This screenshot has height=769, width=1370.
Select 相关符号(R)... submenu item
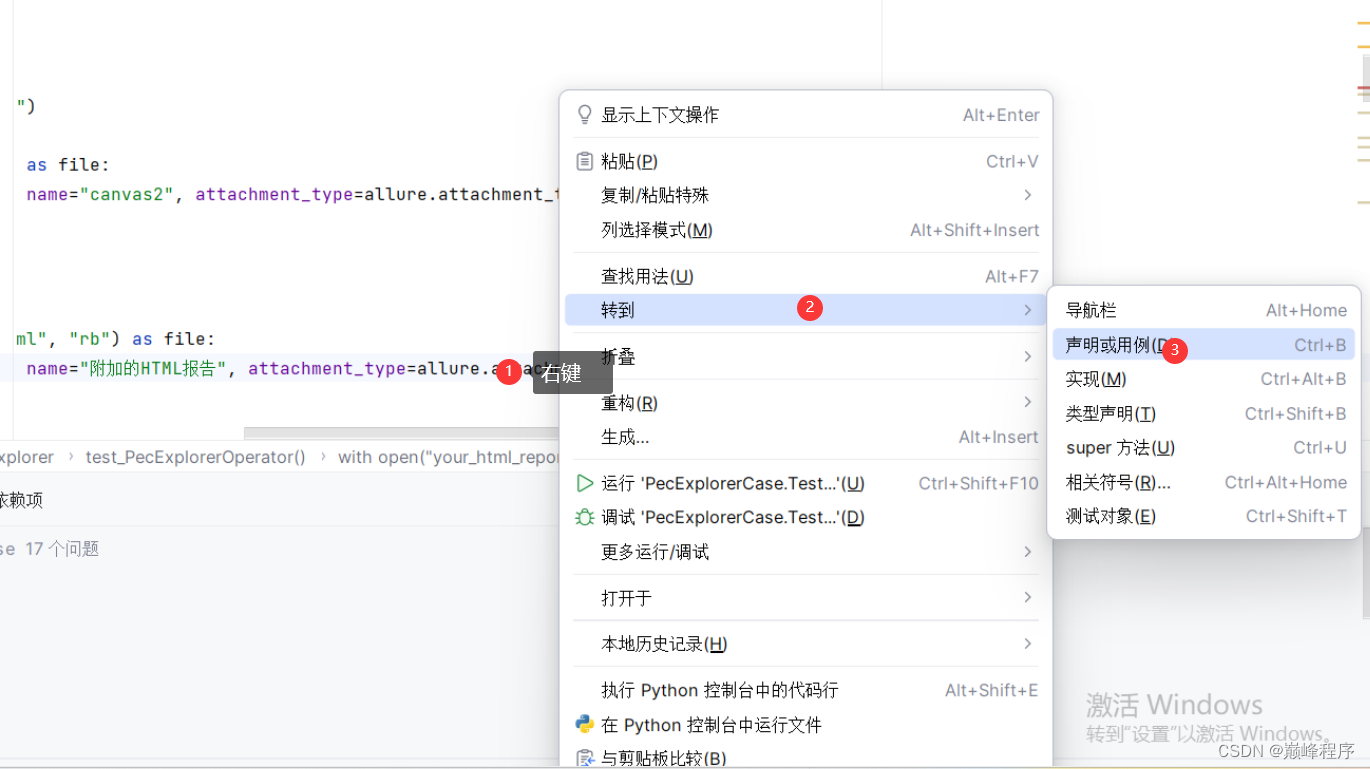(x=1204, y=482)
